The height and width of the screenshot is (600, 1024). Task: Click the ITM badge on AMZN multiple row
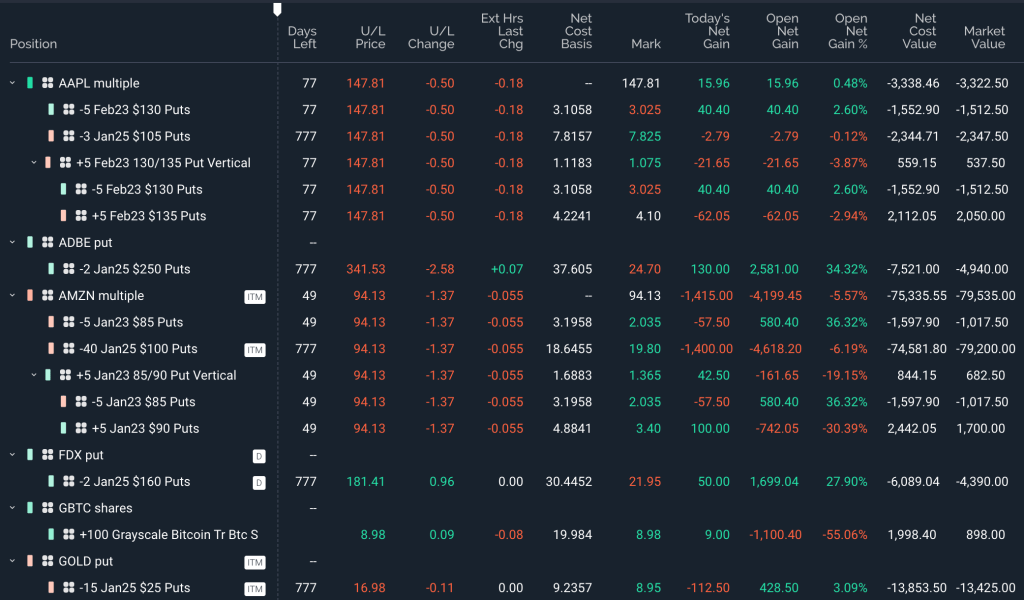255,296
